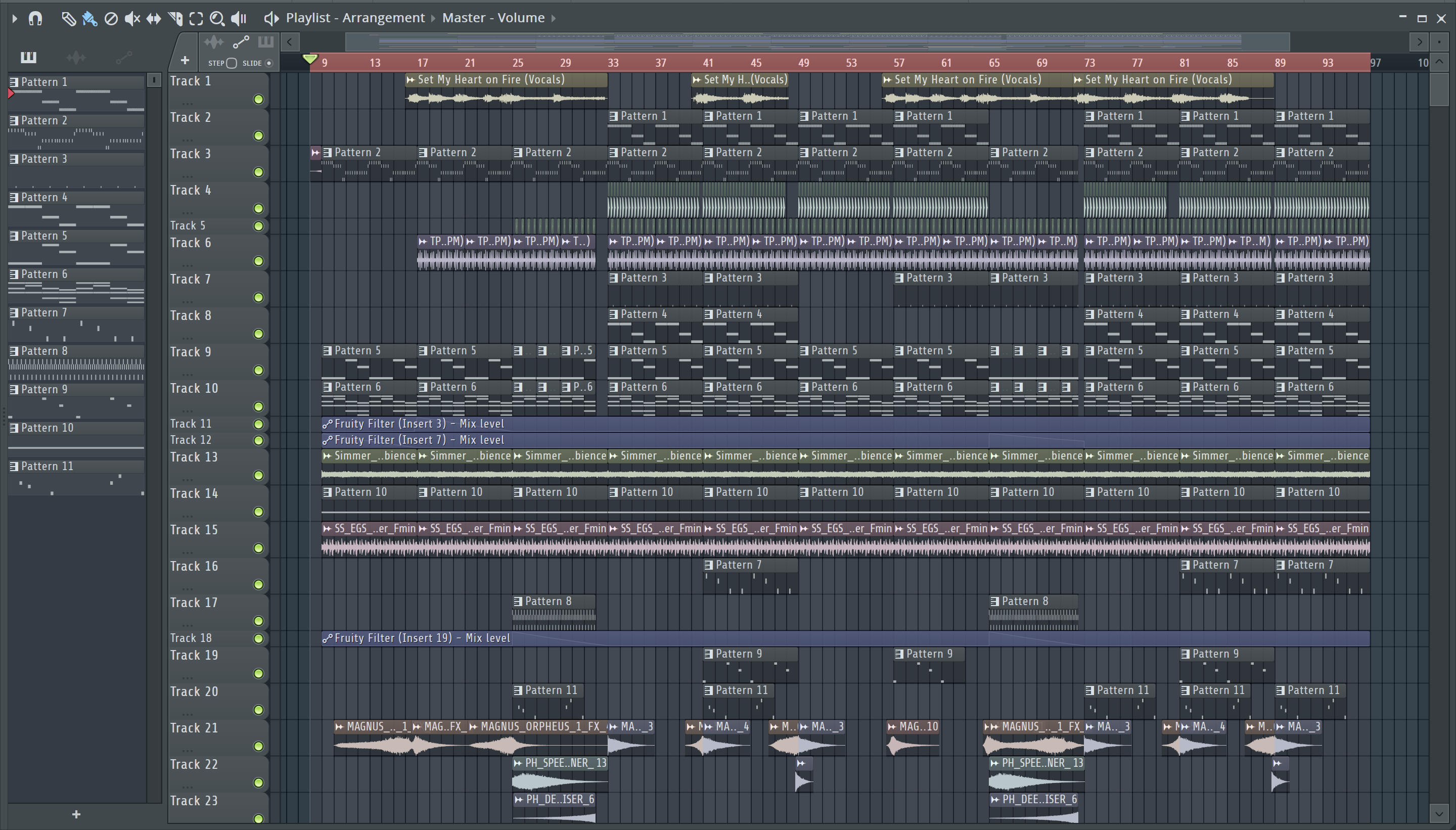Toggle the STEP edit checkbox
Image resolution: width=1456 pixels, height=830 pixels.
click(x=232, y=63)
